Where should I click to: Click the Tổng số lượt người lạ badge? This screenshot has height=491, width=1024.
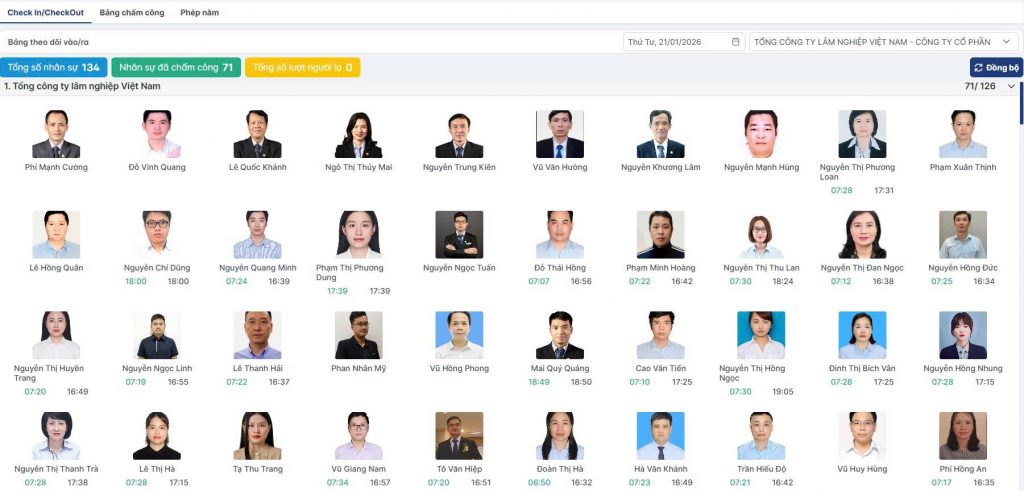coord(302,67)
